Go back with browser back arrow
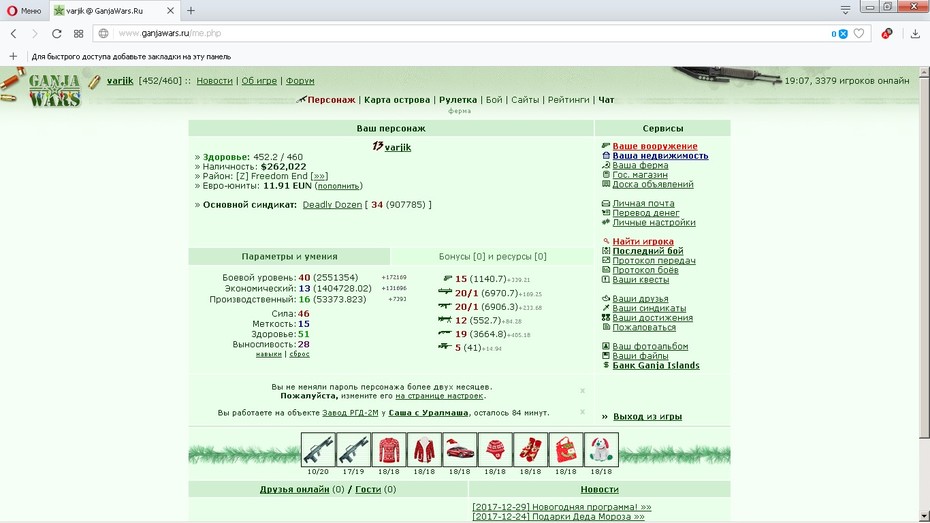The image size is (930, 523). [14, 34]
